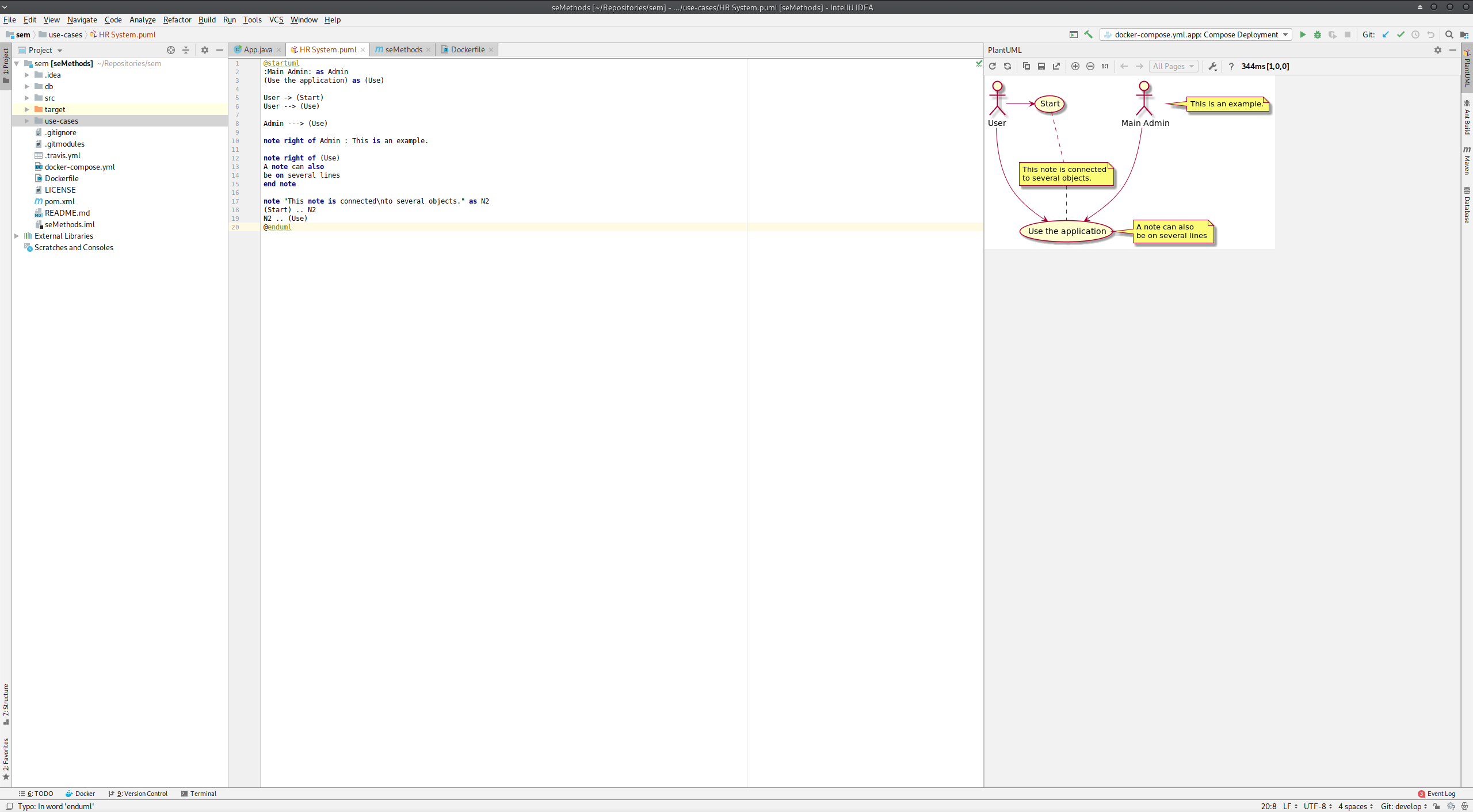The image size is (1473, 812).
Task: Click the save diagram floppy icon
Action: coord(1041,66)
